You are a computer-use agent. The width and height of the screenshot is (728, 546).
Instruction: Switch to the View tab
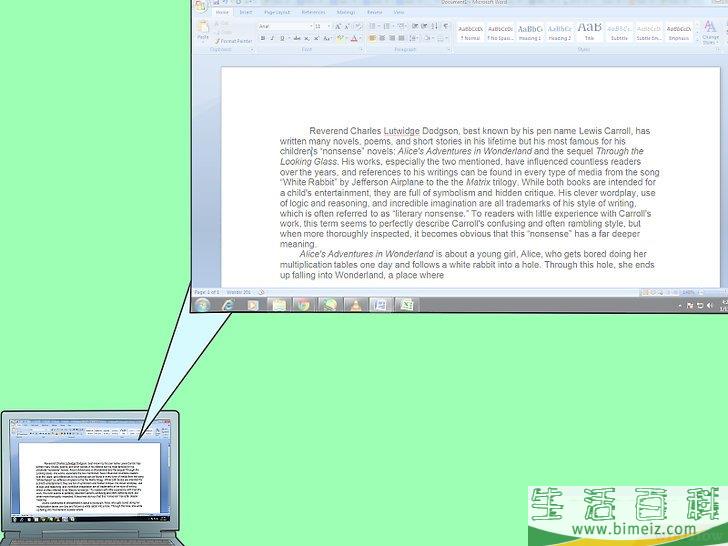[399, 12]
